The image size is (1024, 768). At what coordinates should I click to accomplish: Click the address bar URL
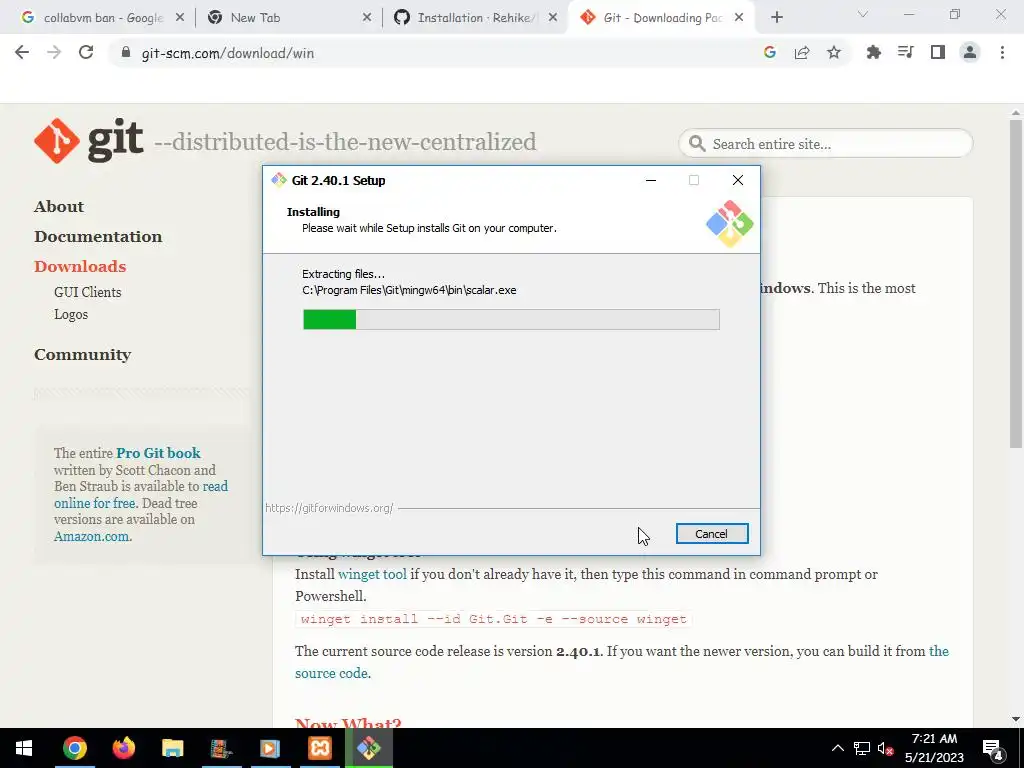click(227, 53)
